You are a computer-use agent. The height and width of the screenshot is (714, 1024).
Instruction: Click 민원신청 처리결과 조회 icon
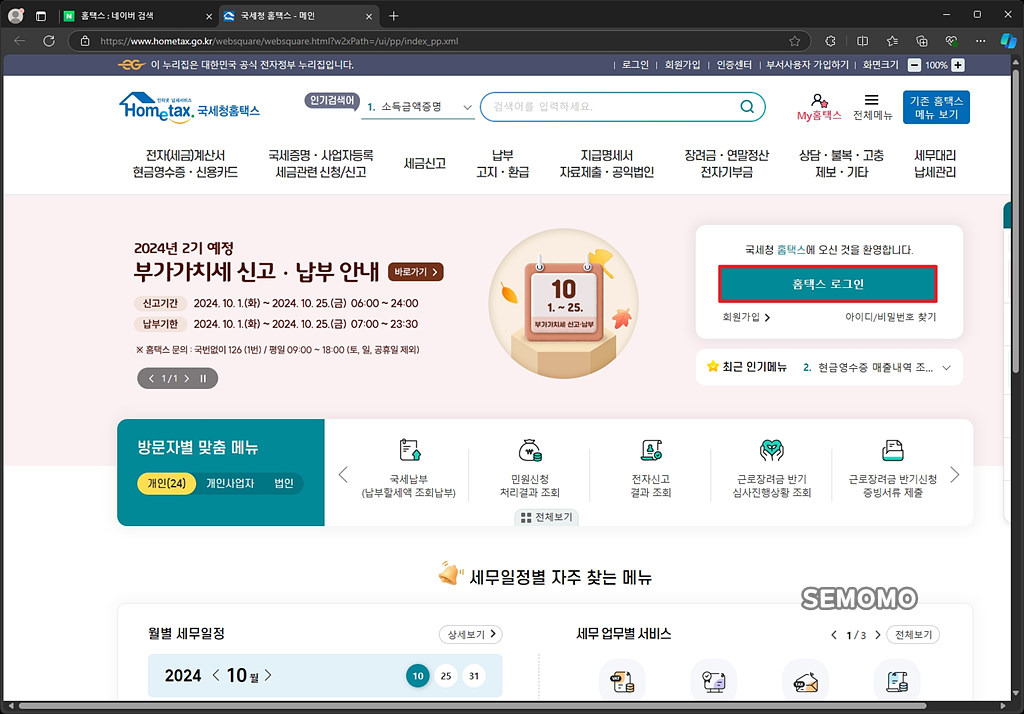(530, 450)
